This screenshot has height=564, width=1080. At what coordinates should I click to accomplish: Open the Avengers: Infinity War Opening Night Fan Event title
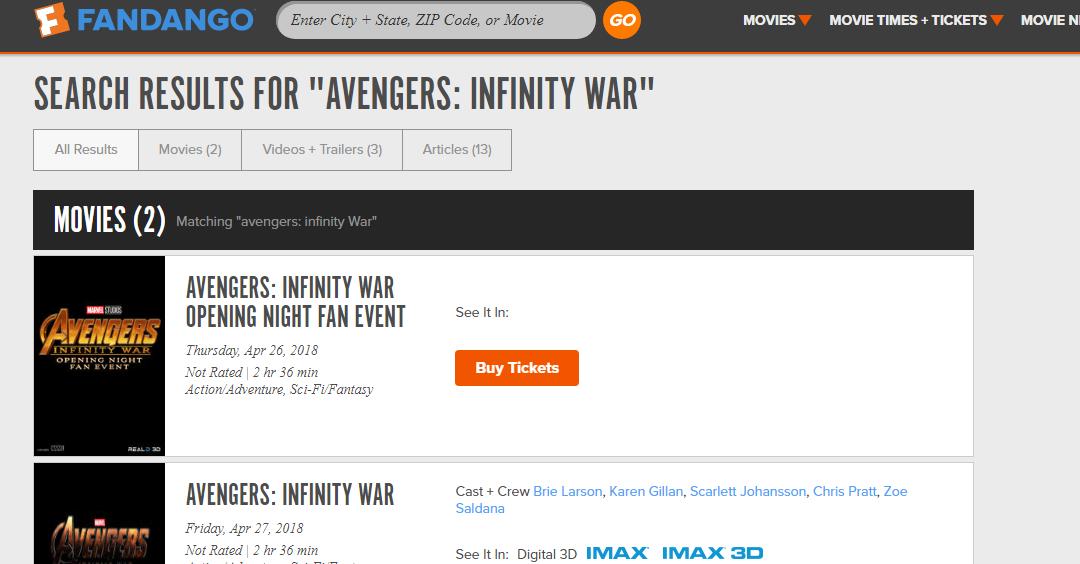coord(296,302)
